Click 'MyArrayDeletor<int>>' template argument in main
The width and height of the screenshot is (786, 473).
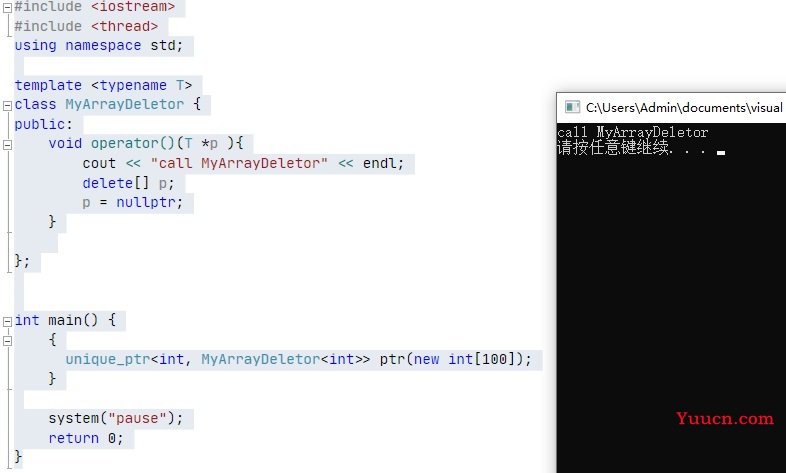click(286, 360)
